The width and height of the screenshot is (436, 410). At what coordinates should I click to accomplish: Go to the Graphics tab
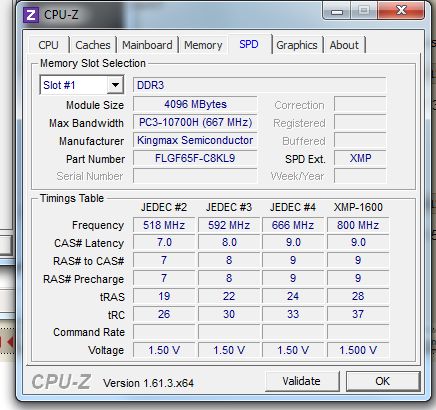[x=297, y=45]
